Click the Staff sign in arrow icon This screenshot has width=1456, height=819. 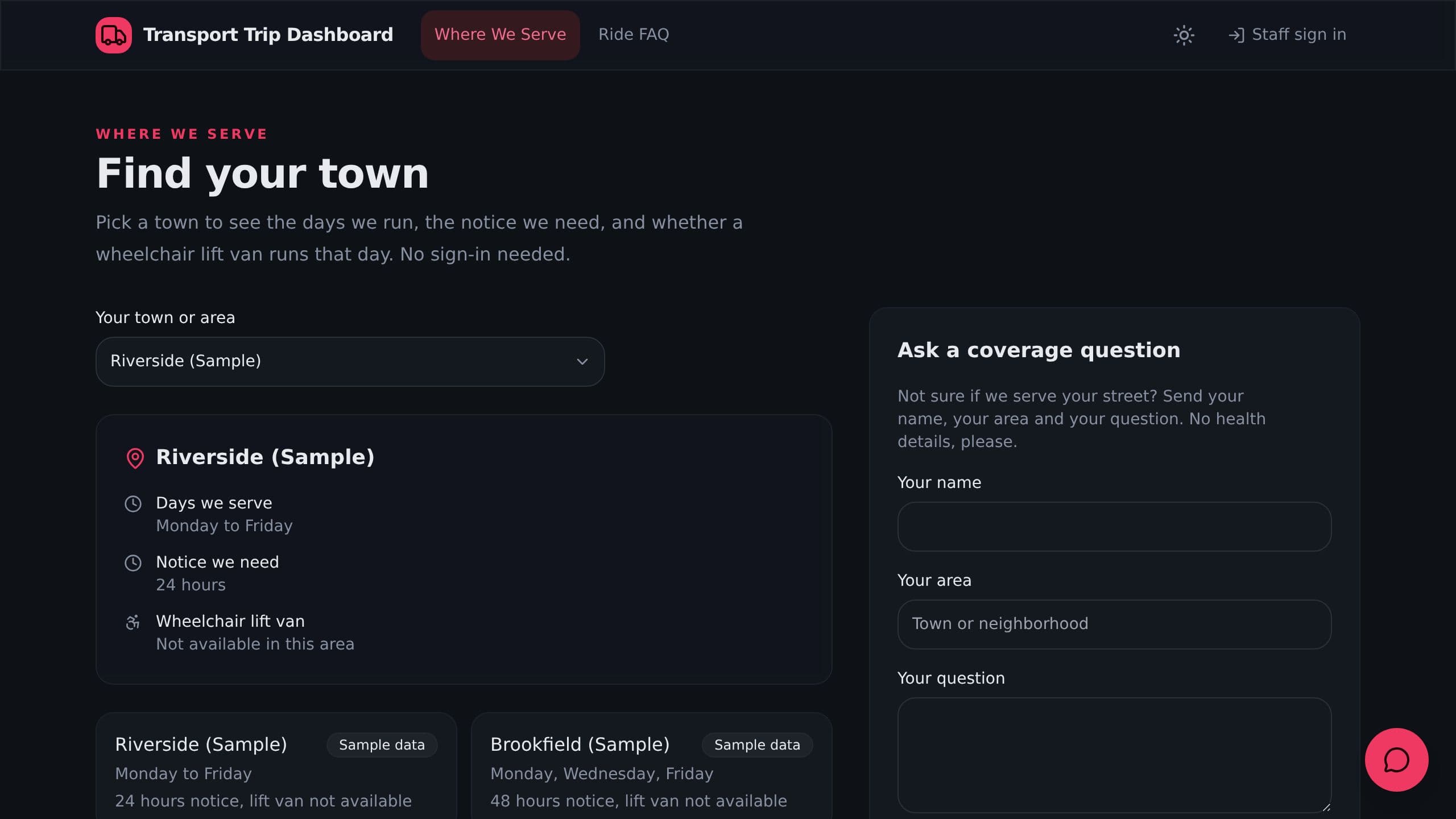1236,35
